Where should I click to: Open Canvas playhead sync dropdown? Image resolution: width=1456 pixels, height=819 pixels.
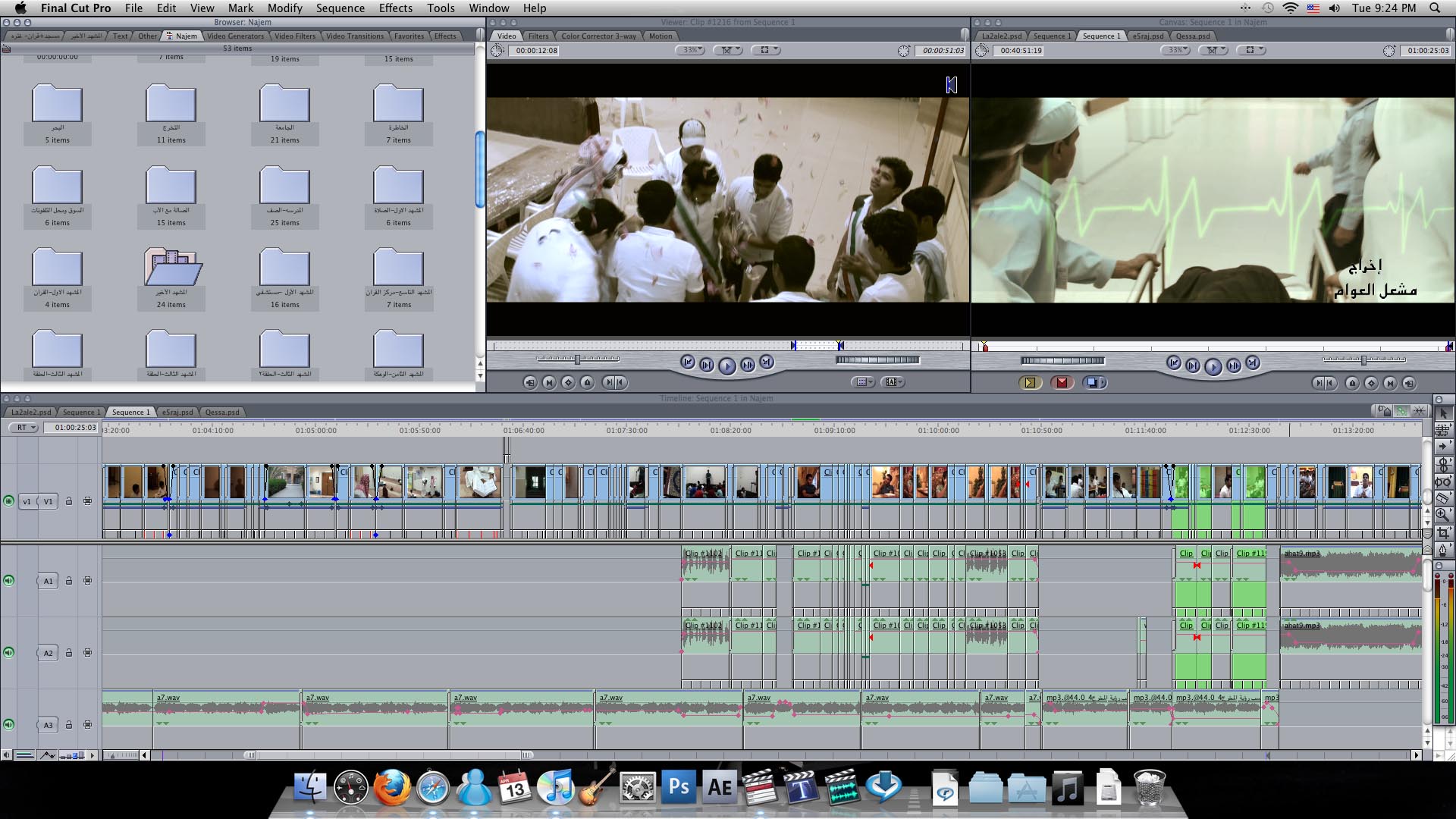1213,50
